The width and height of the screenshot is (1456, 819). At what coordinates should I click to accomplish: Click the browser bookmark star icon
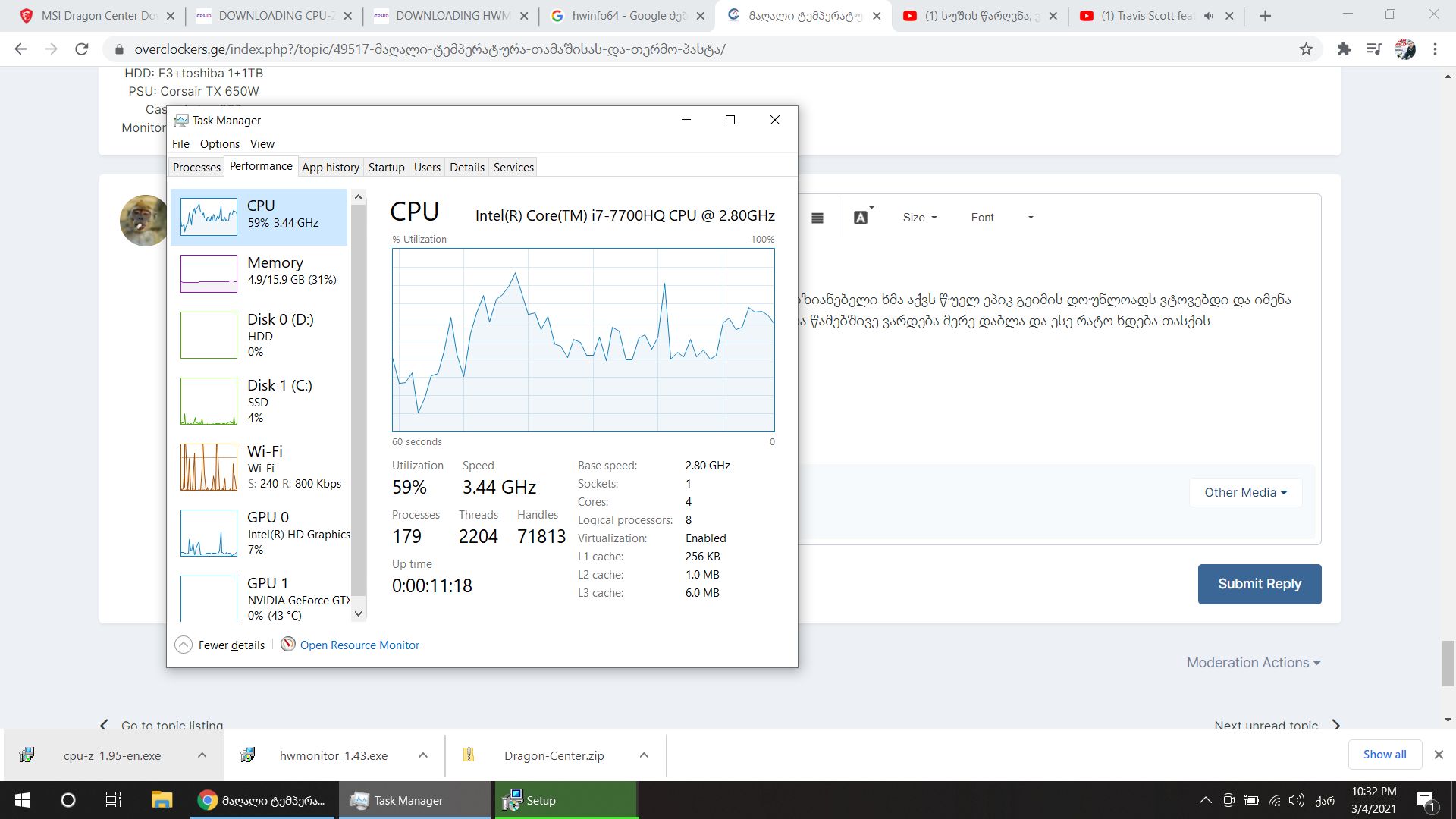tap(1306, 49)
